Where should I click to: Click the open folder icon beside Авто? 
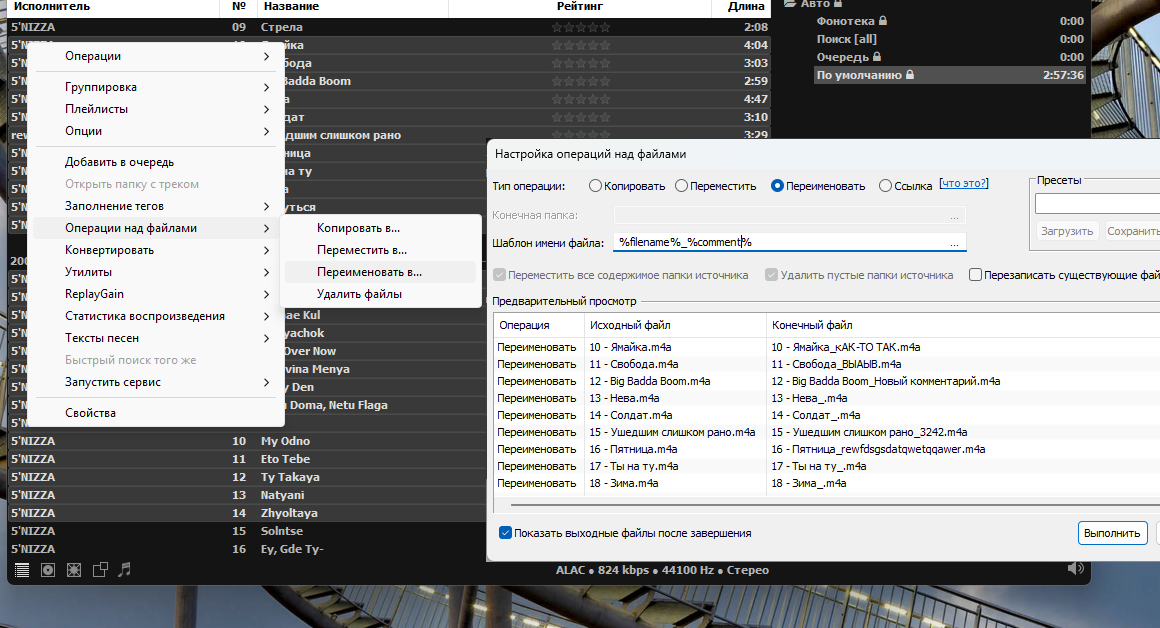[x=790, y=4]
